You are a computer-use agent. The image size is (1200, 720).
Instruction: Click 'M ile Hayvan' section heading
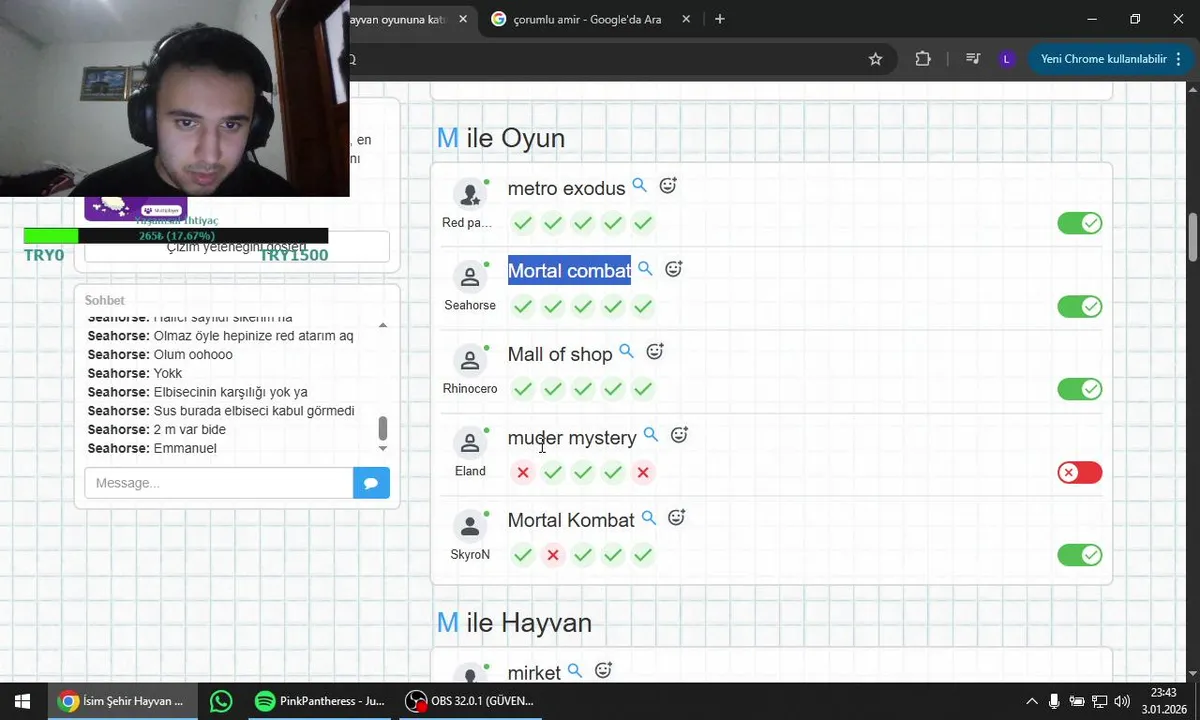[514, 623]
